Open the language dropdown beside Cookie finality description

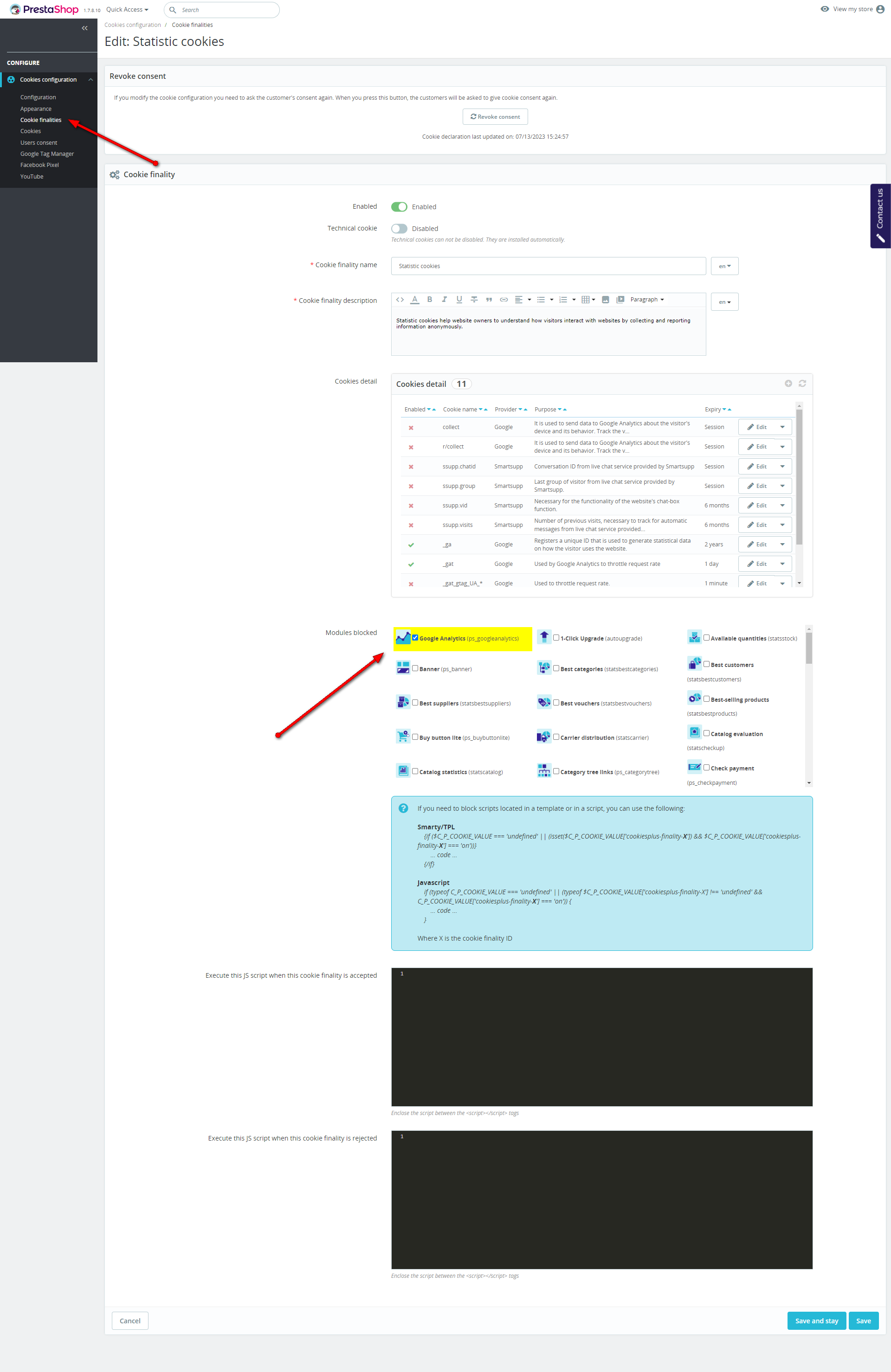(x=724, y=302)
